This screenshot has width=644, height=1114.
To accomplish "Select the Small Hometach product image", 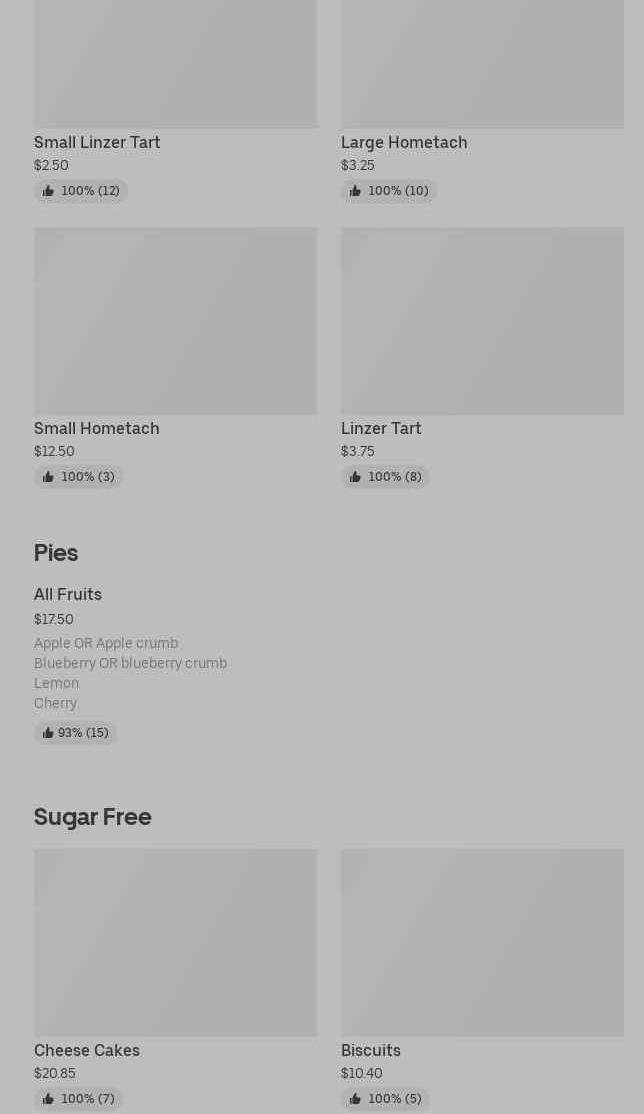I will [x=175, y=321].
